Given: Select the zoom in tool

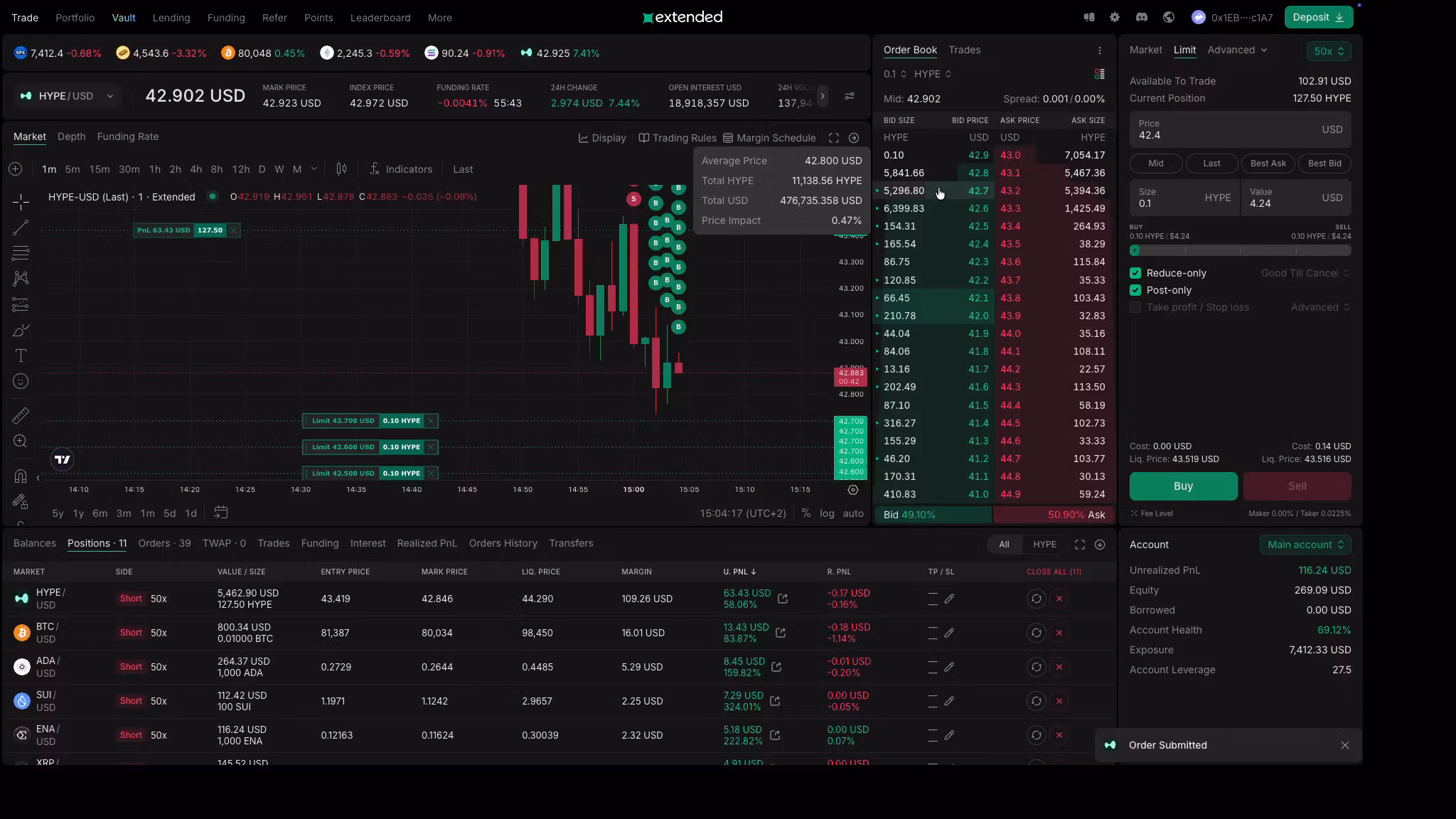Looking at the screenshot, I should [21, 441].
